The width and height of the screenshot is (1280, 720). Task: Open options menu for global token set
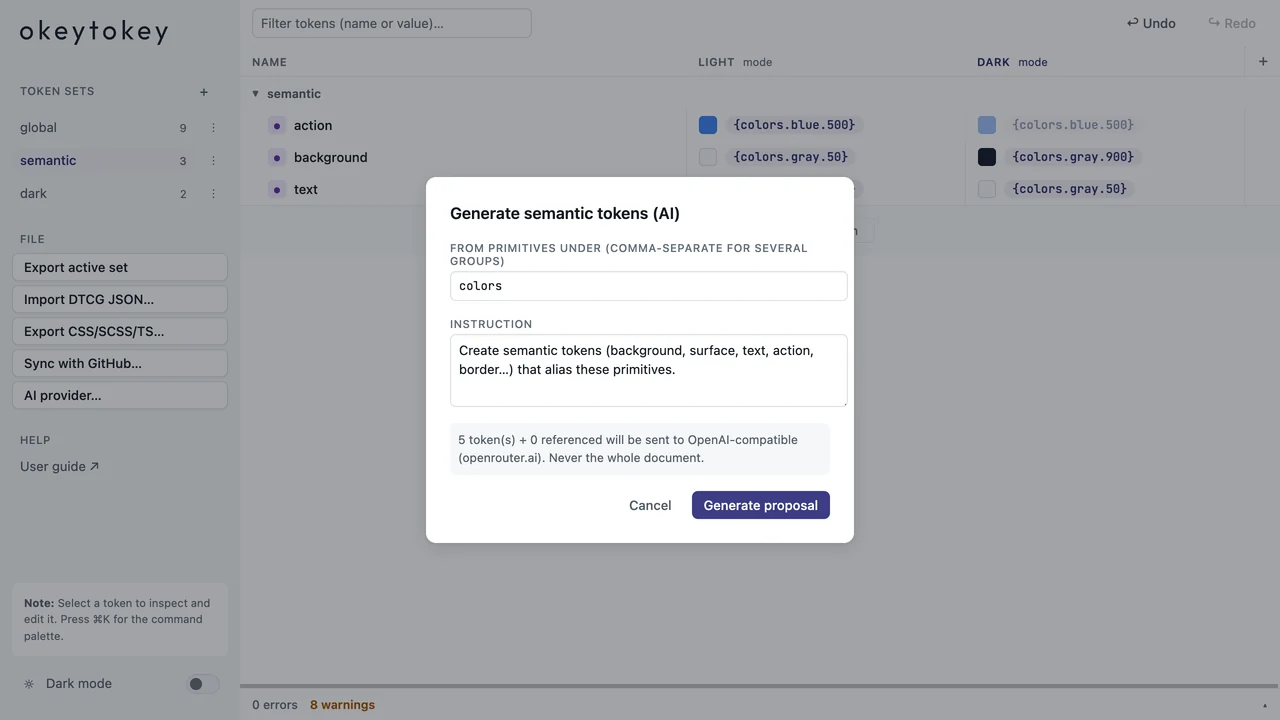click(x=213, y=128)
